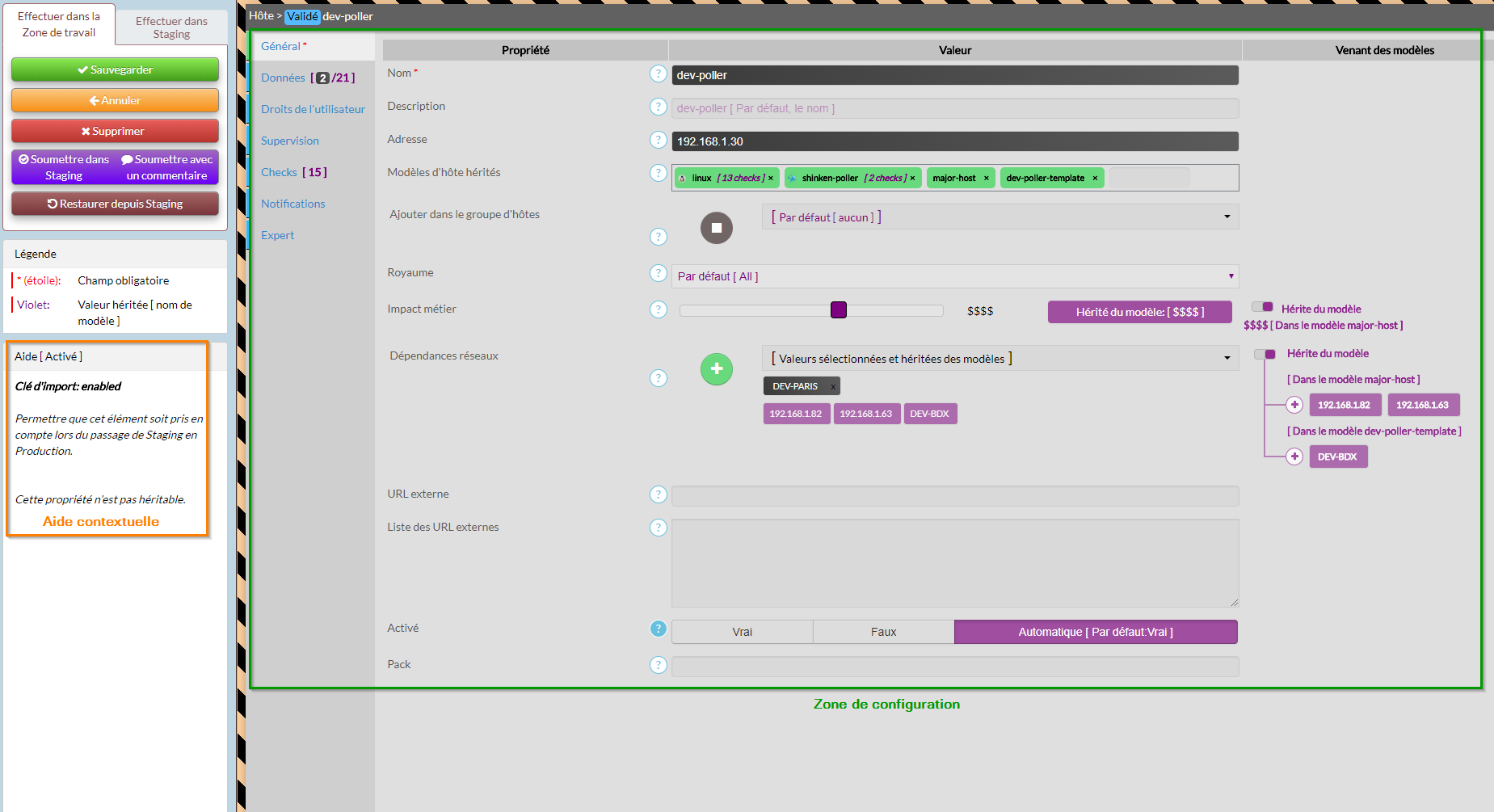Click the plus circle next to DEV-BDX model

tap(1294, 456)
